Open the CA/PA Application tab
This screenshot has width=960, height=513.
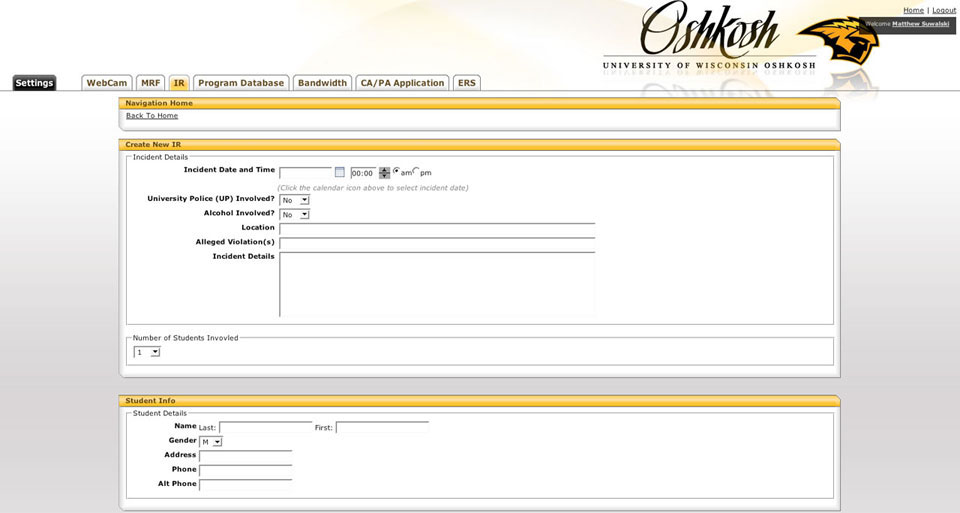point(402,83)
